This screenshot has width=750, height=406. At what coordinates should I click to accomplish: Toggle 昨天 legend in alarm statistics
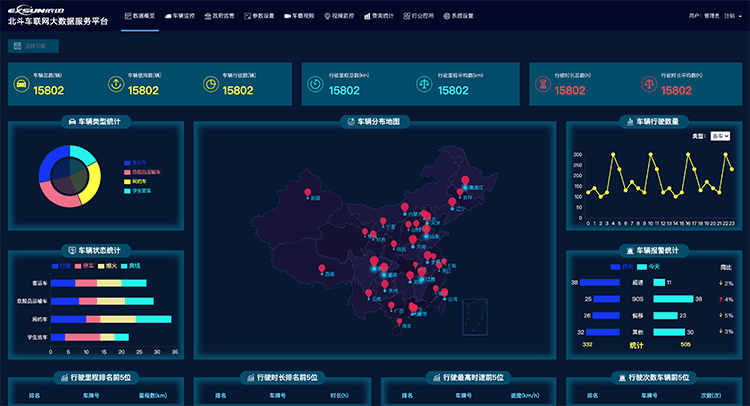(622, 267)
